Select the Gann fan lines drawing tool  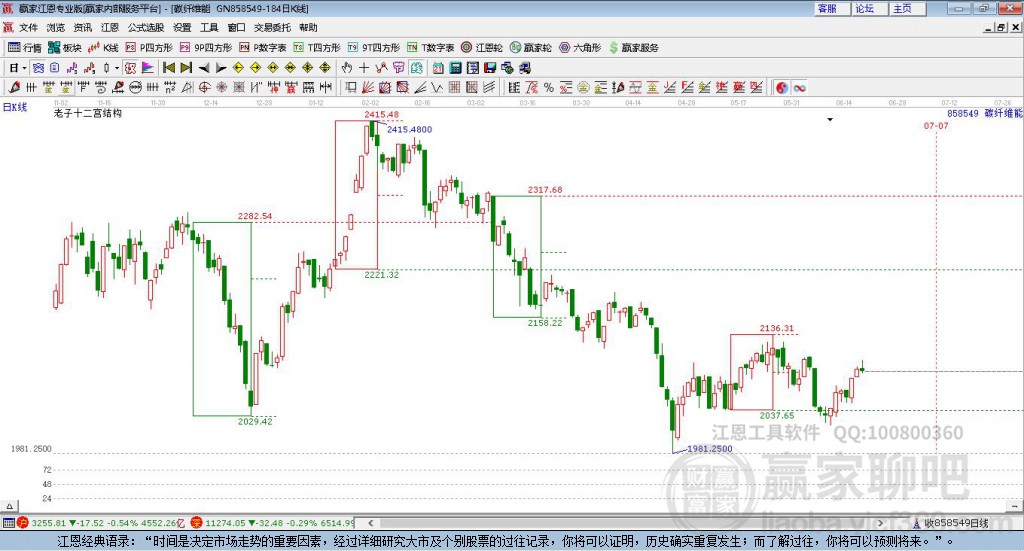click(x=367, y=87)
